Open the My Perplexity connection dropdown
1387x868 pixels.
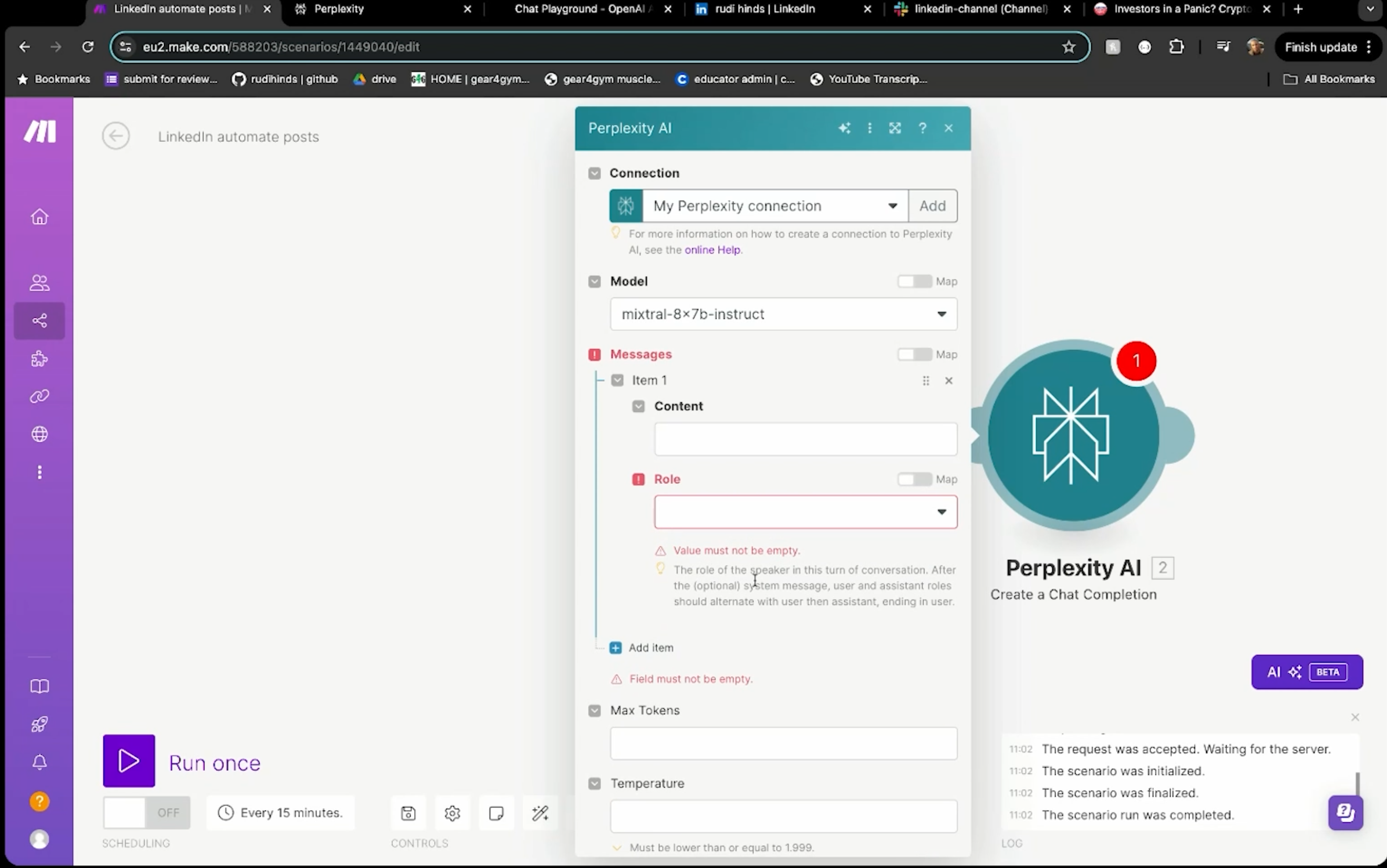tap(775, 205)
